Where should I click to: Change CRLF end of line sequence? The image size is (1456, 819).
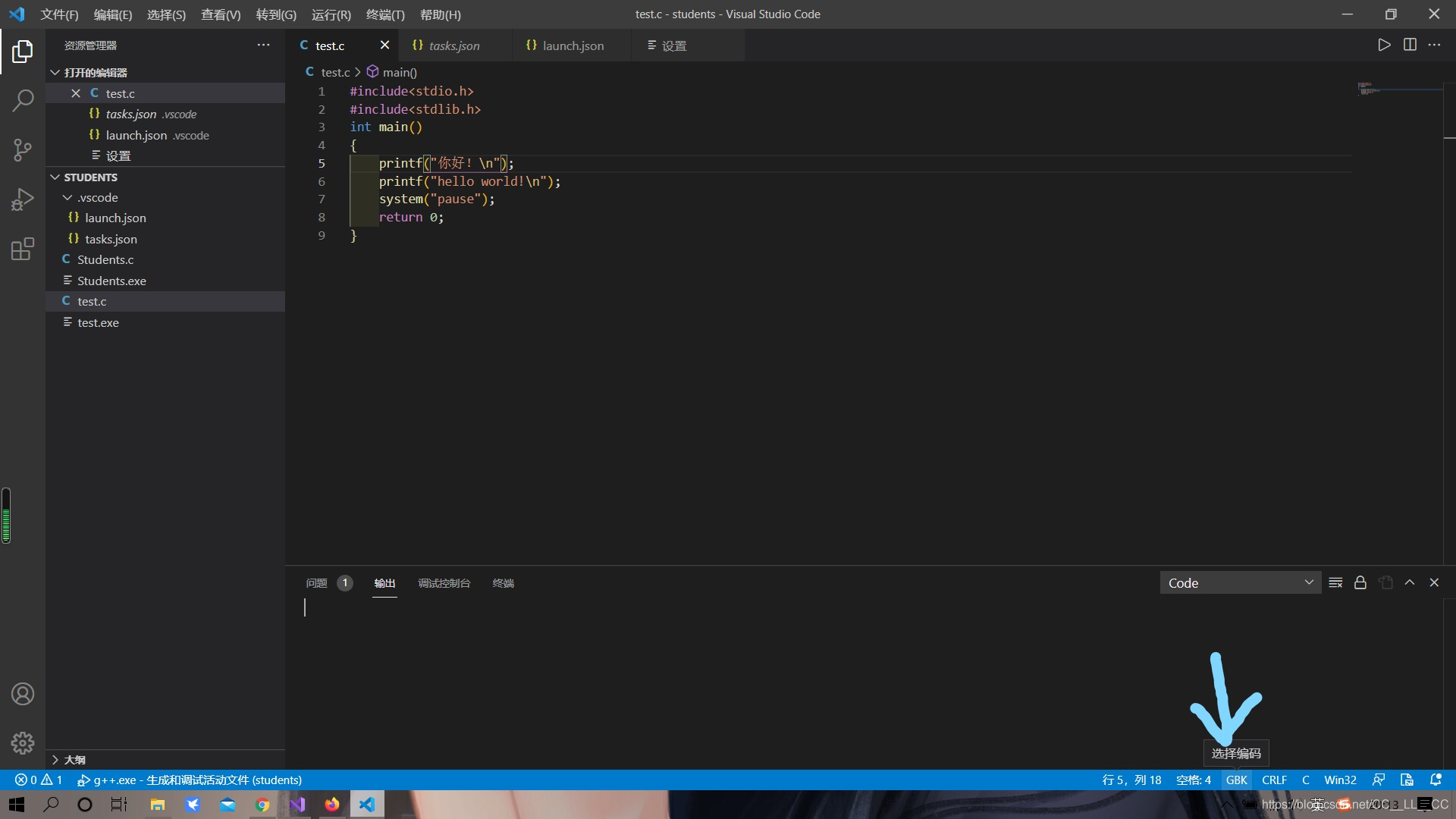coord(1274,780)
